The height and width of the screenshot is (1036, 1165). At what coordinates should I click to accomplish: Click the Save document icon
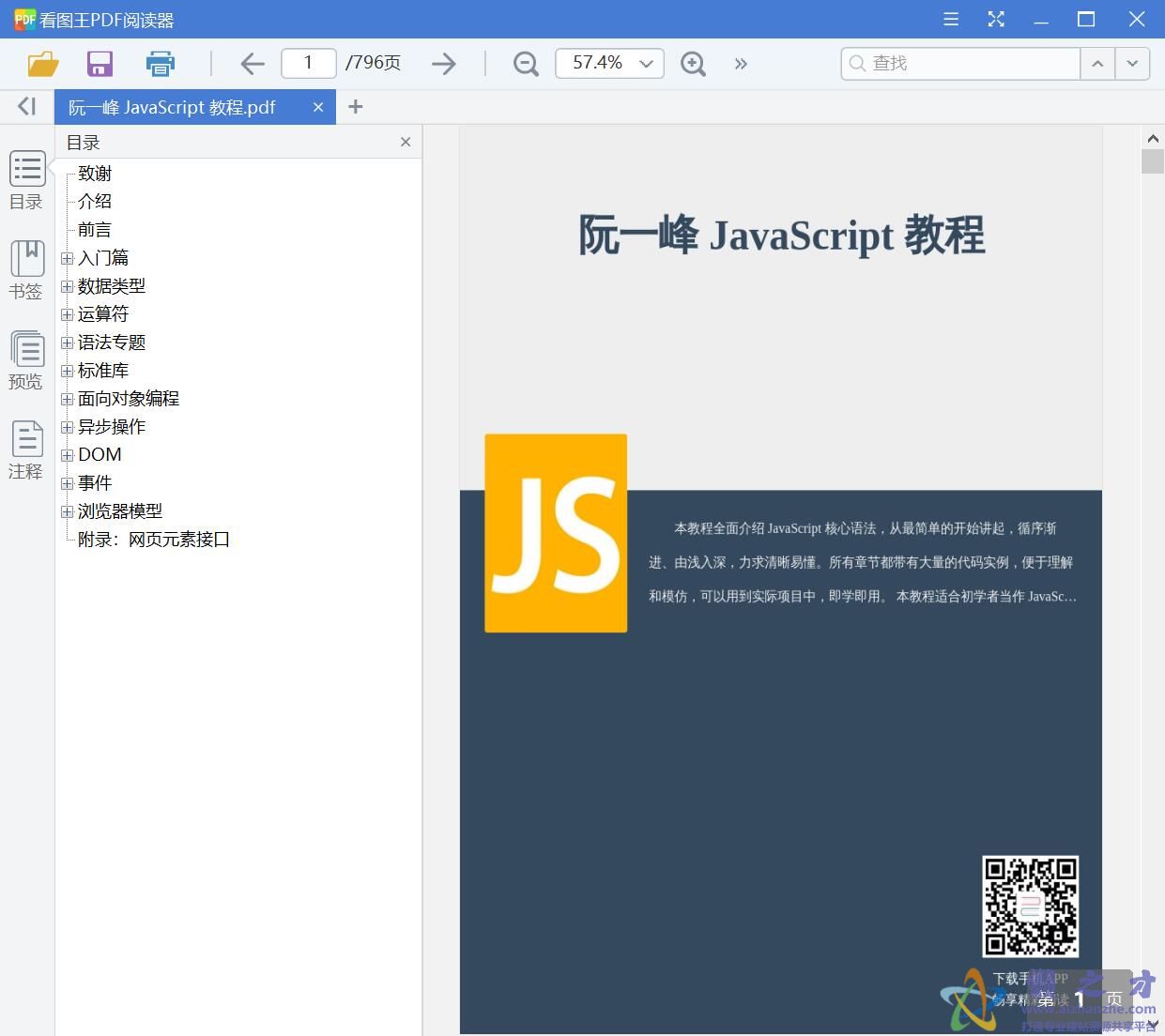100,63
